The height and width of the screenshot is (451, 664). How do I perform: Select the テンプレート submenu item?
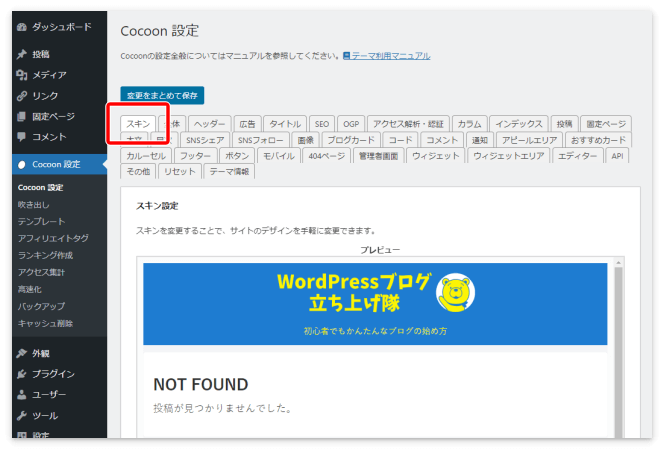(42, 221)
